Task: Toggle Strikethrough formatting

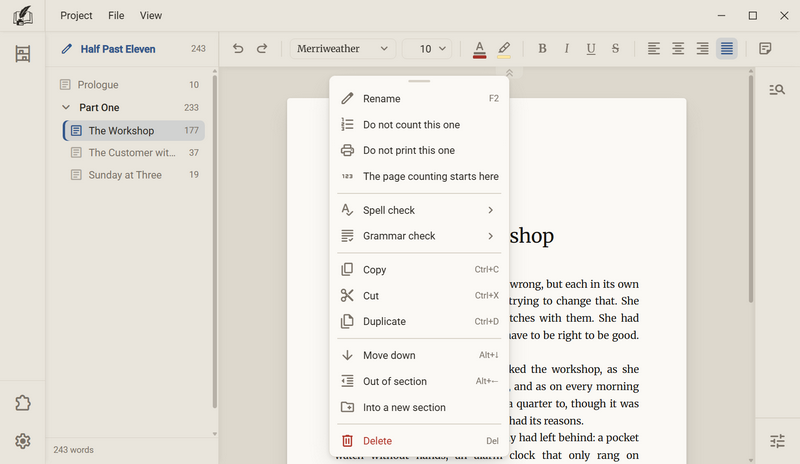Action: [615, 48]
